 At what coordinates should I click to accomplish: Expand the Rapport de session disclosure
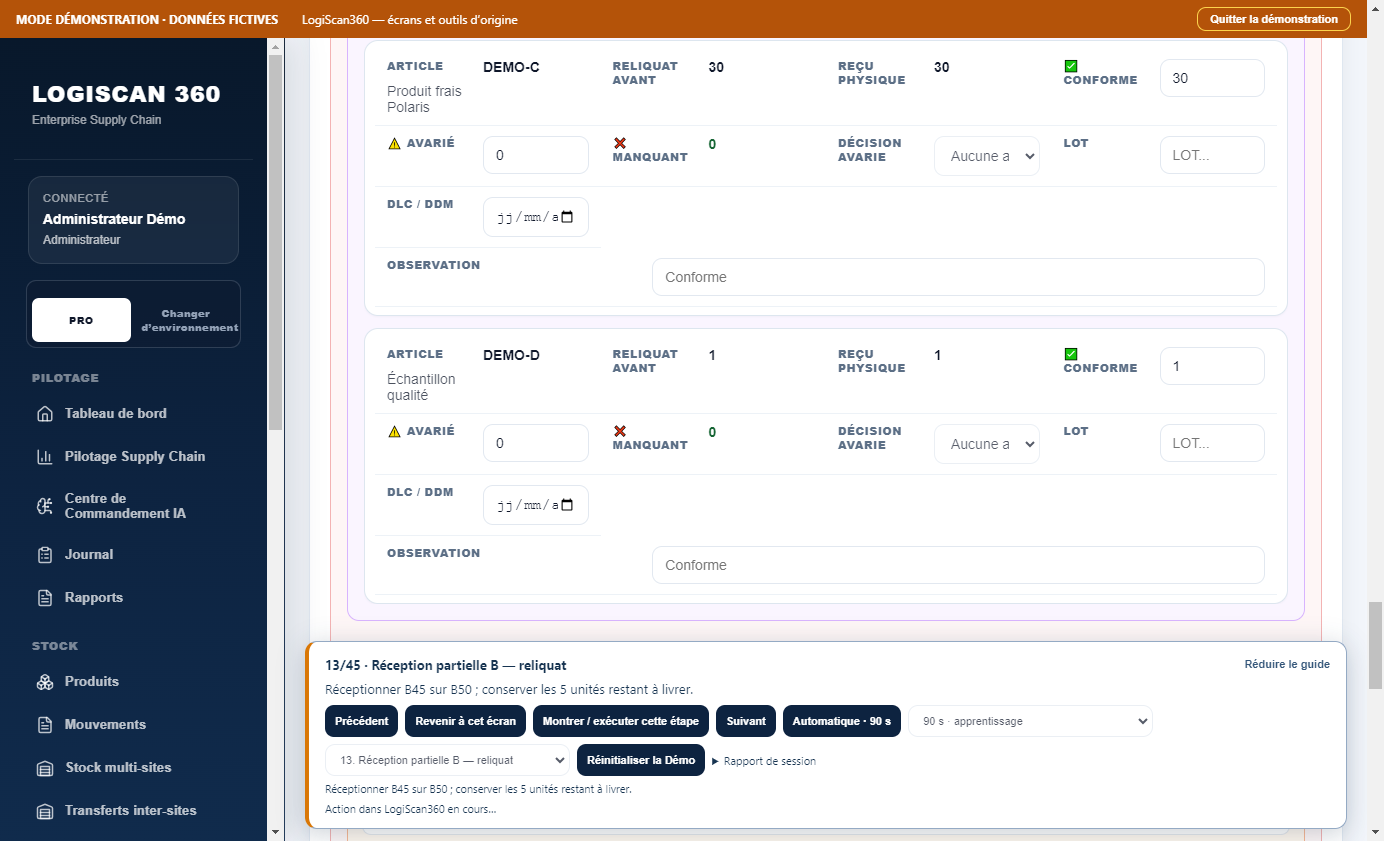coord(764,761)
